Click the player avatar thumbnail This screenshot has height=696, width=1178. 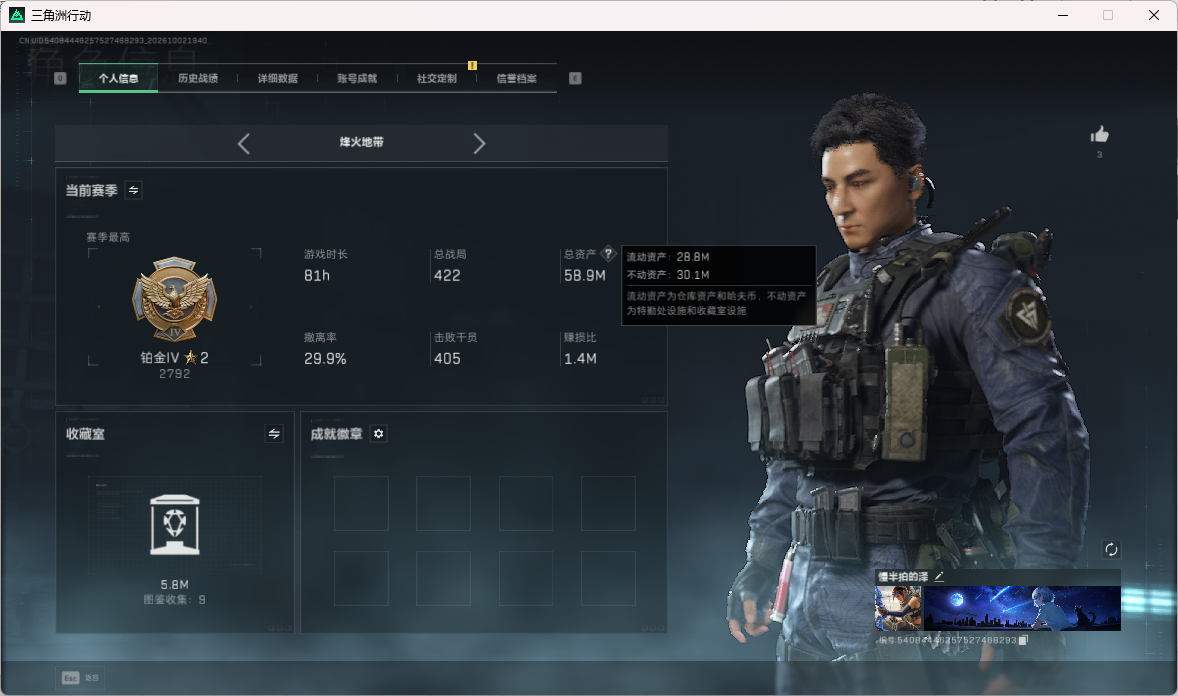[899, 608]
